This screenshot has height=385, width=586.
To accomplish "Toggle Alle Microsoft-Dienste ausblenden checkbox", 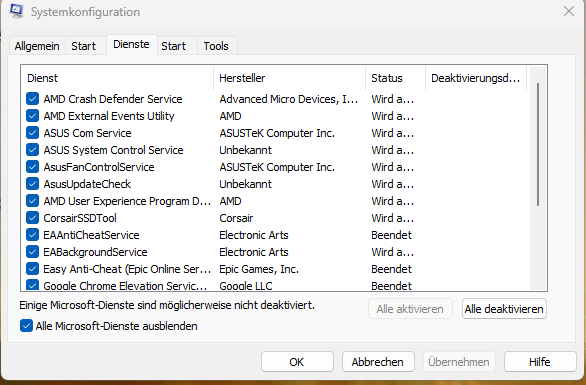I will 26,326.
